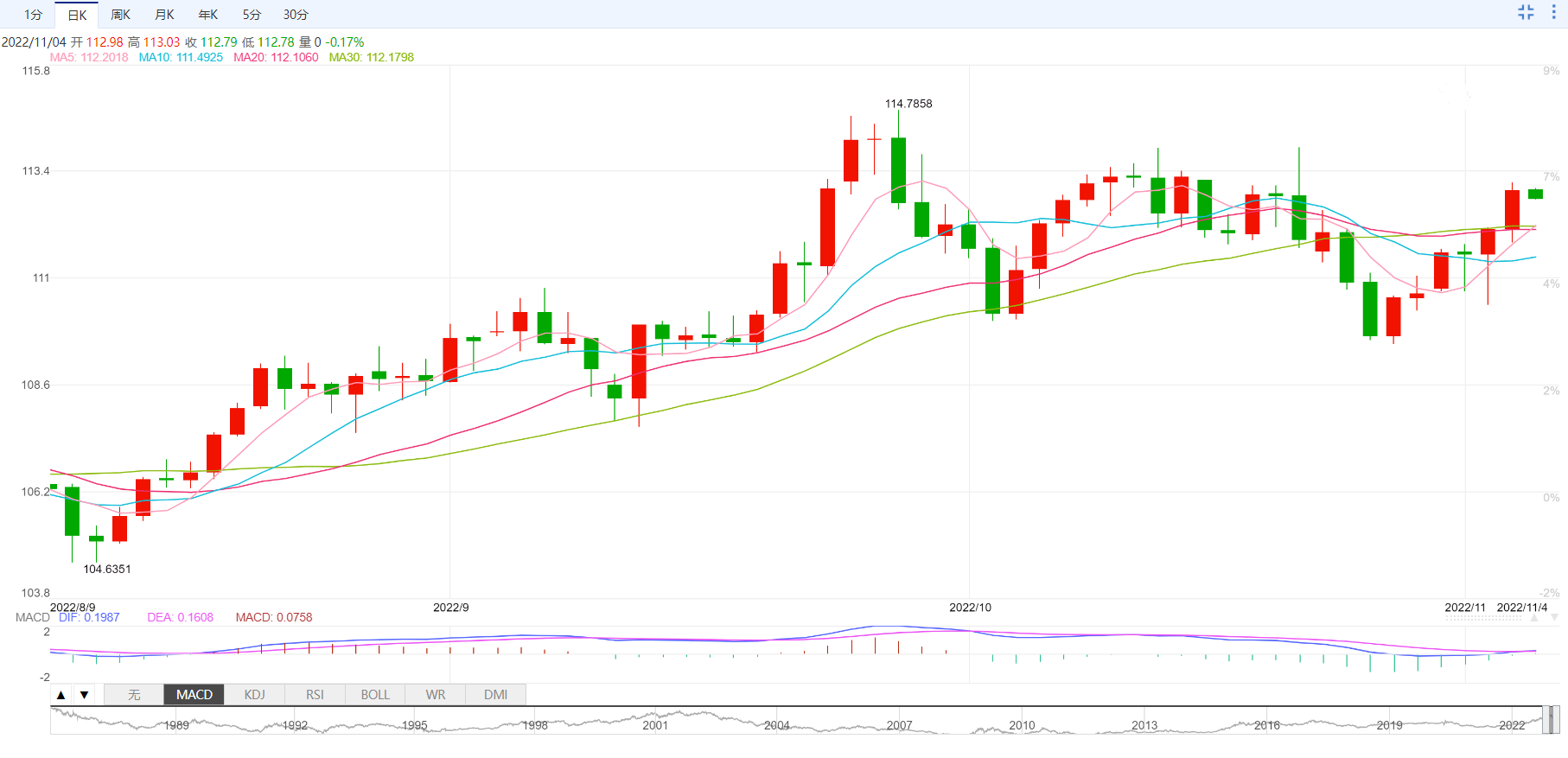Click the 2022/10 date axis label

click(970, 608)
